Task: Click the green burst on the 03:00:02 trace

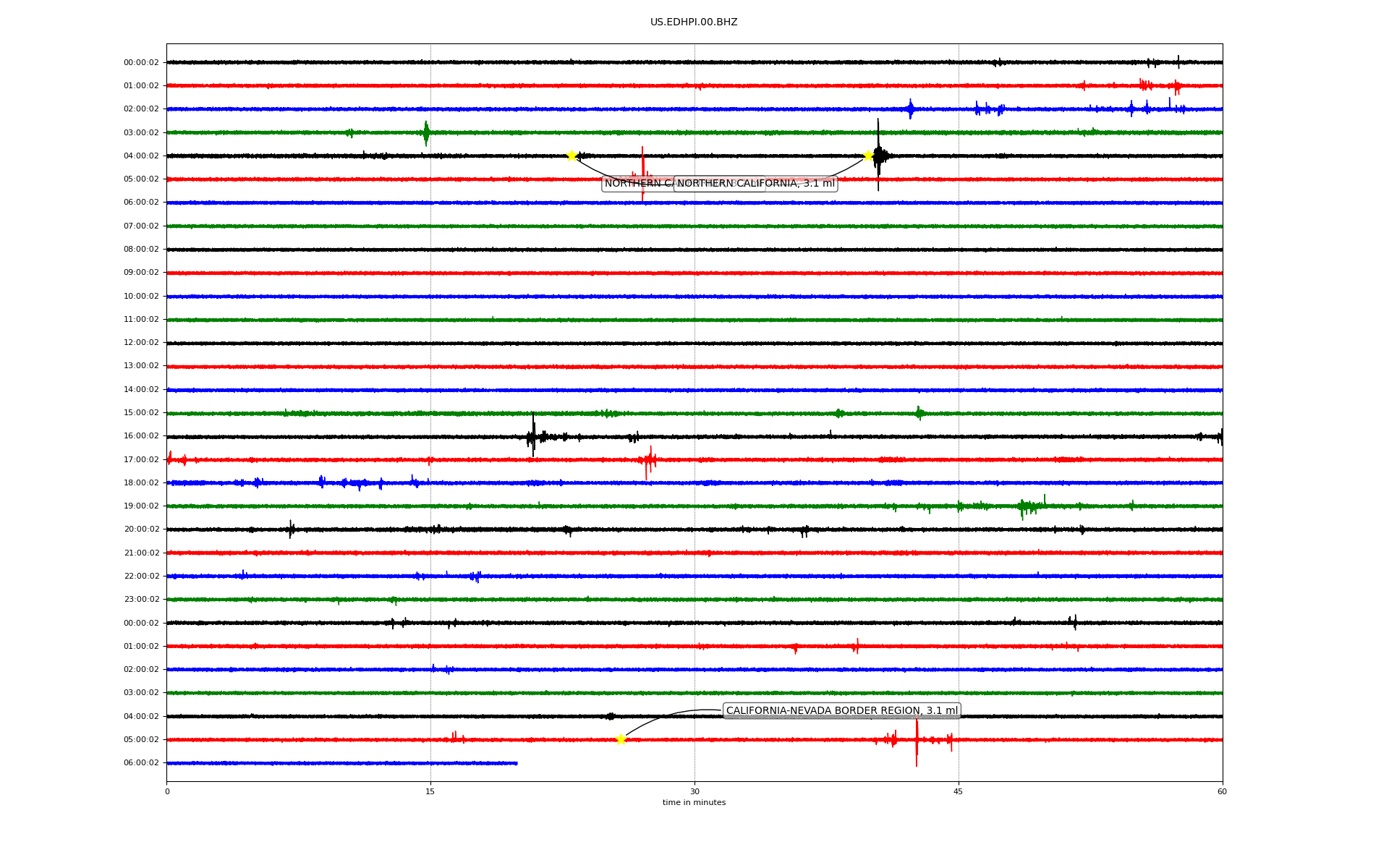Action: tap(426, 132)
